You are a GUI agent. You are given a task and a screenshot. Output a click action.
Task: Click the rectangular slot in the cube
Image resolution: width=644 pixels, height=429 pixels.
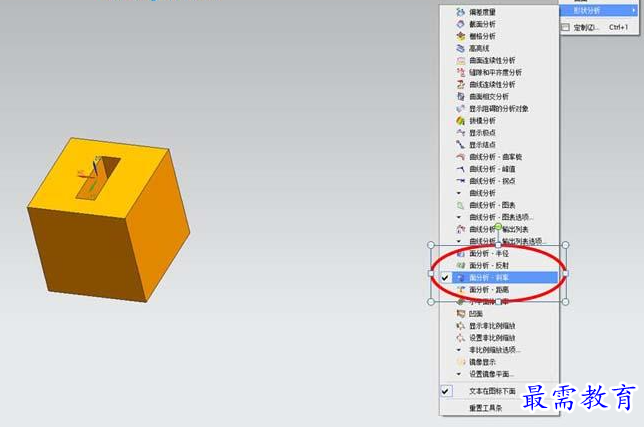(x=98, y=178)
